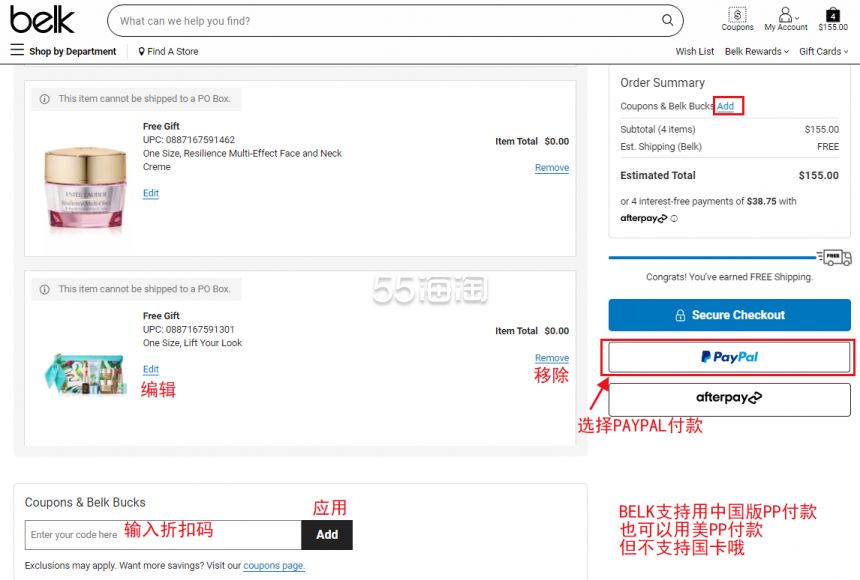Click the Find A Store pin icon
The width and height of the screenshot is (860, 580).
point(142,52)
